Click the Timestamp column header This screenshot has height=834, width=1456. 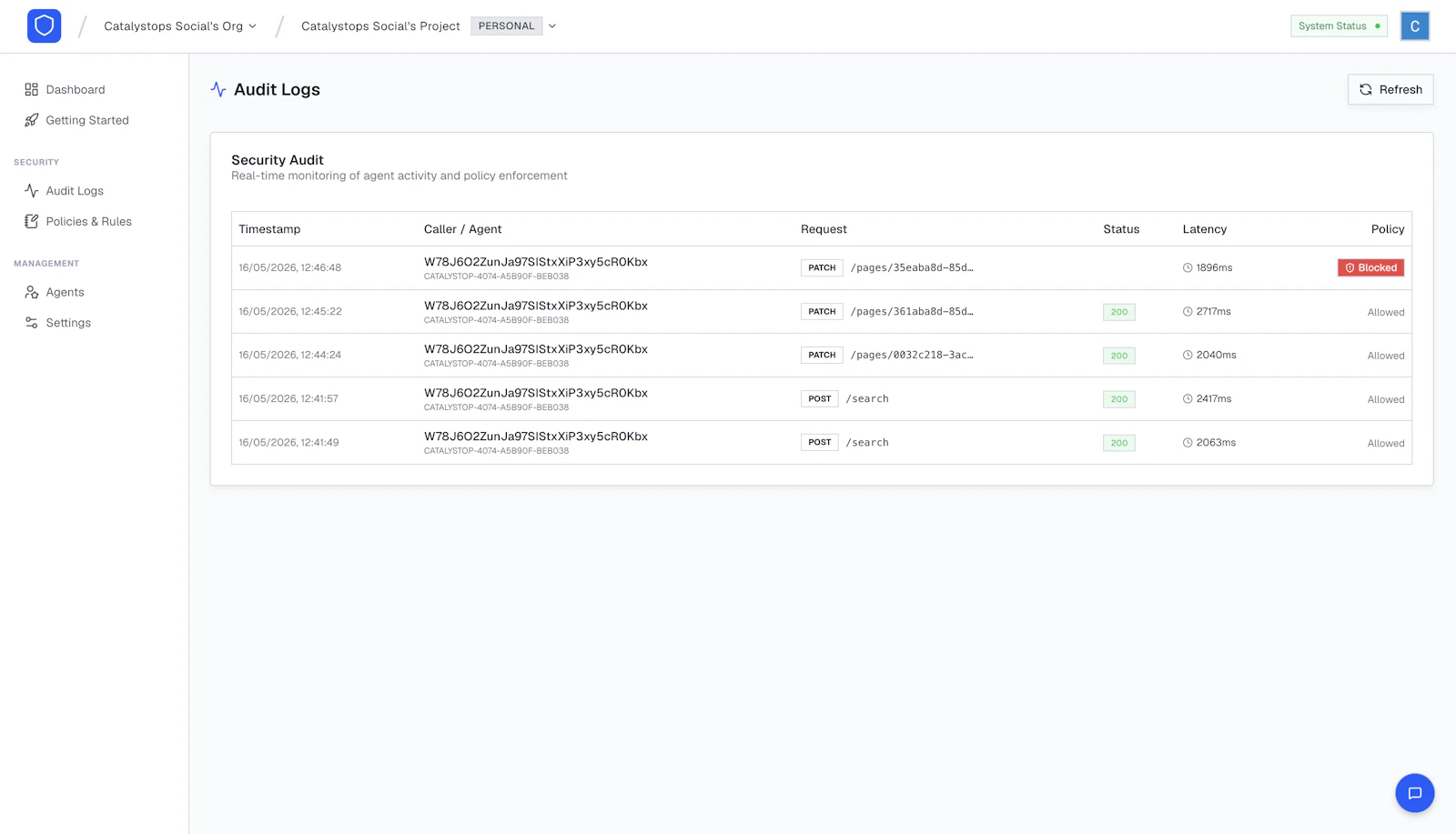(x=269, y=229)
